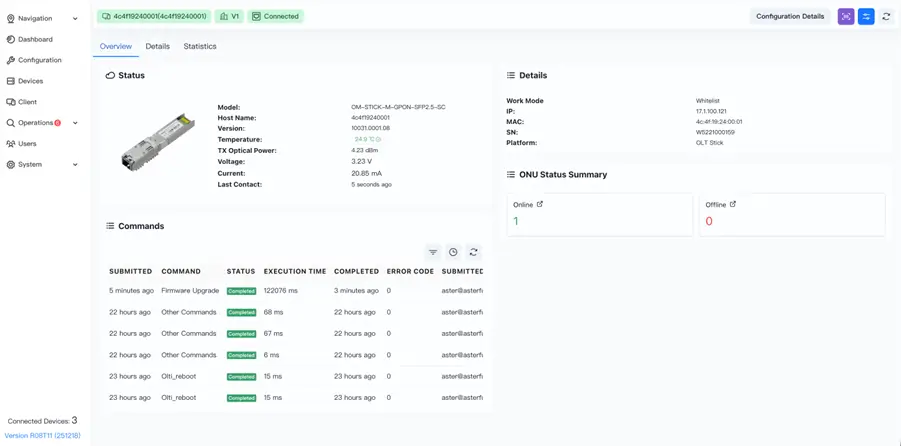Click the temperature info icon
This screenshot has height=446, width=901.
379,140
